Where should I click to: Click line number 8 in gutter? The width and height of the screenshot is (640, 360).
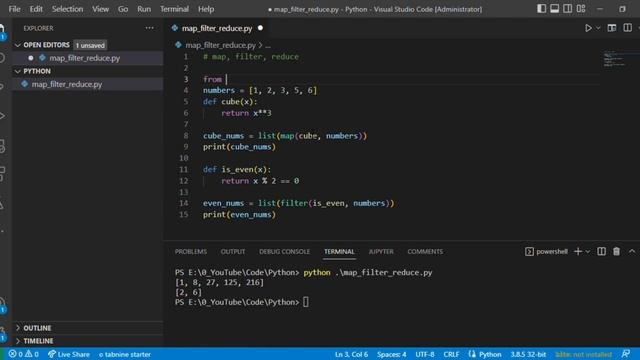pos(186,136)
